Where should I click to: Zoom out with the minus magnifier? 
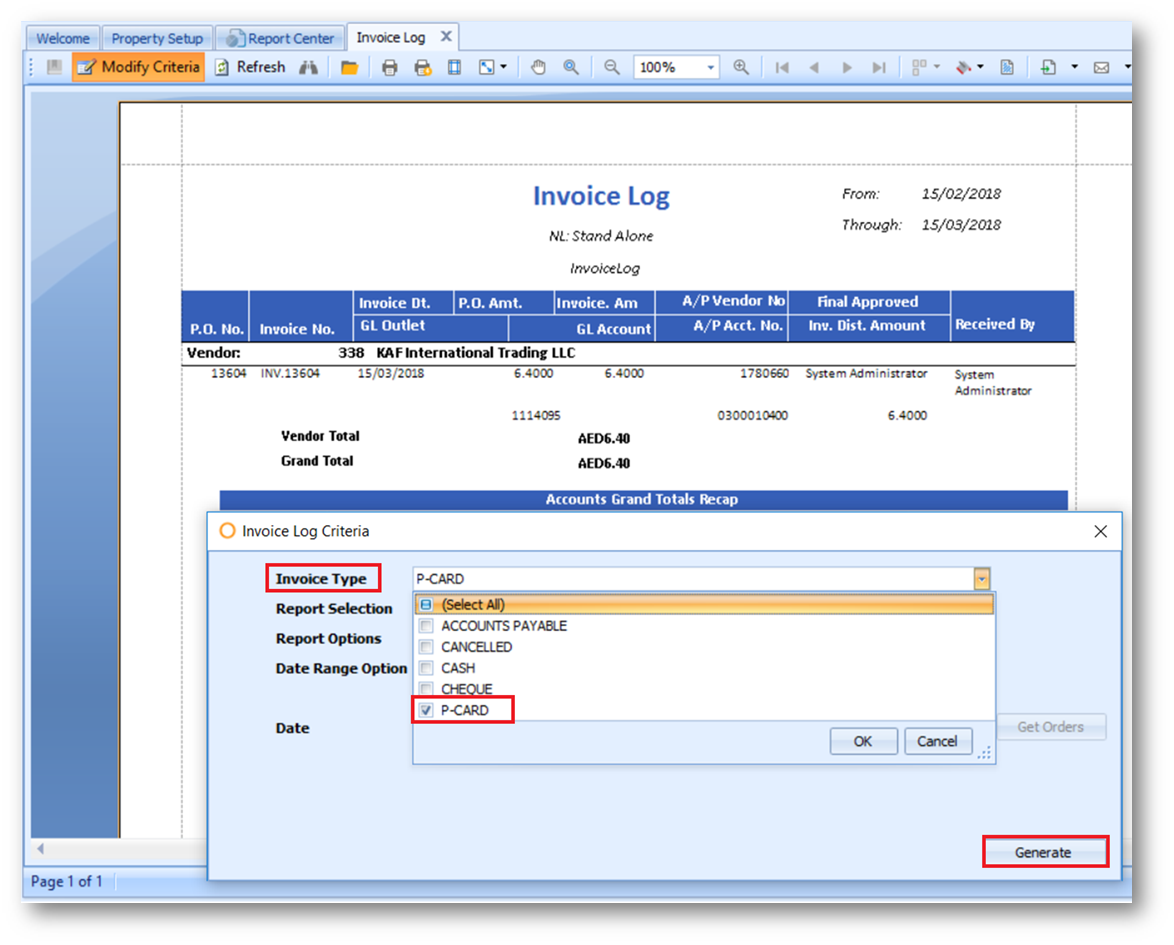[611, 67]
